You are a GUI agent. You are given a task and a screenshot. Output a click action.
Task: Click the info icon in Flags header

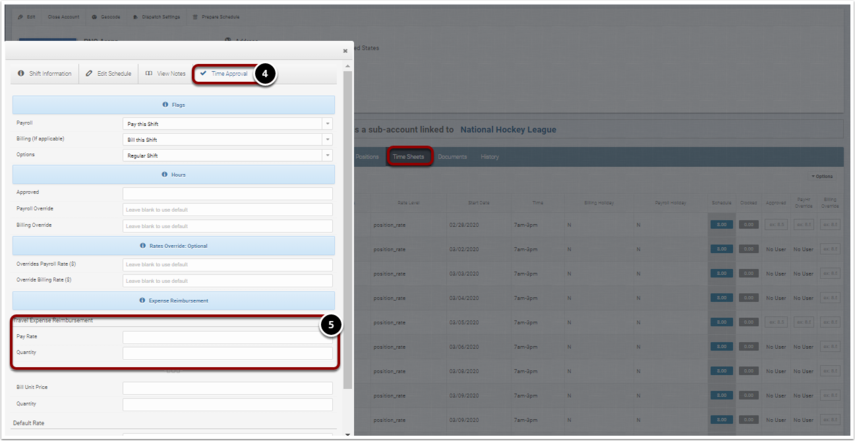click(x=165, y=105)
